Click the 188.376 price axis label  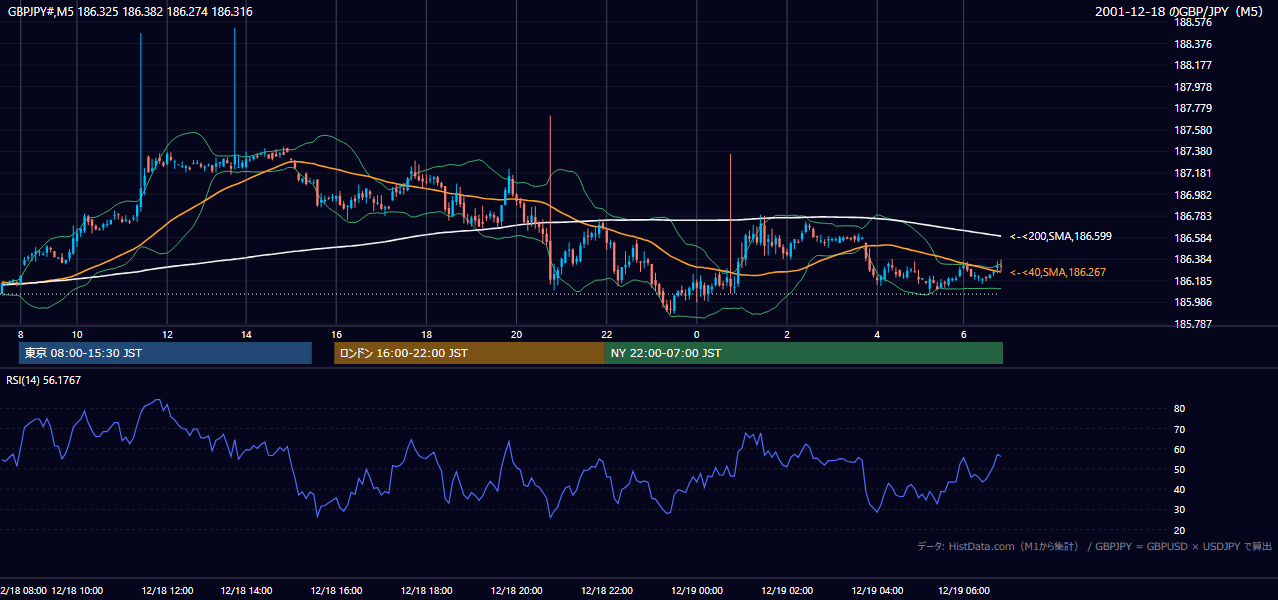tap(1192, 44)
